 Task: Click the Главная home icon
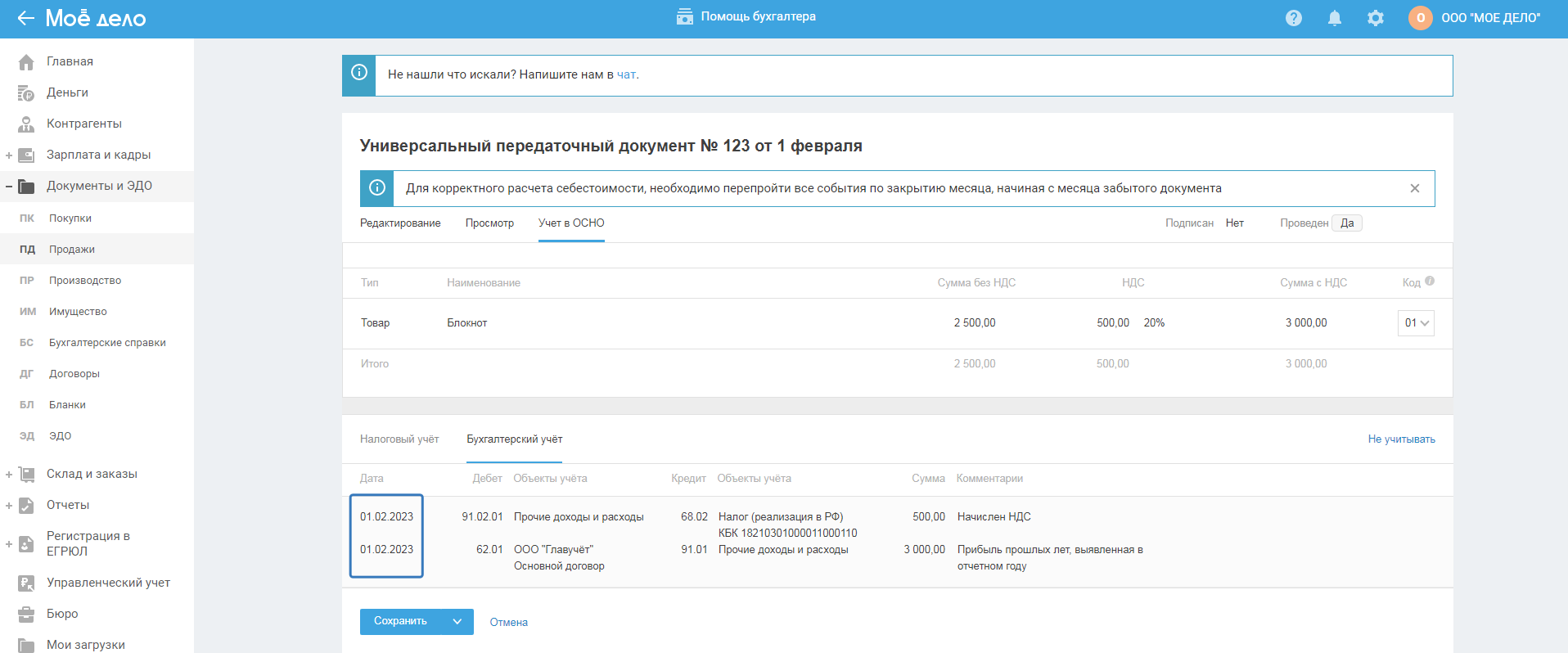26,62
